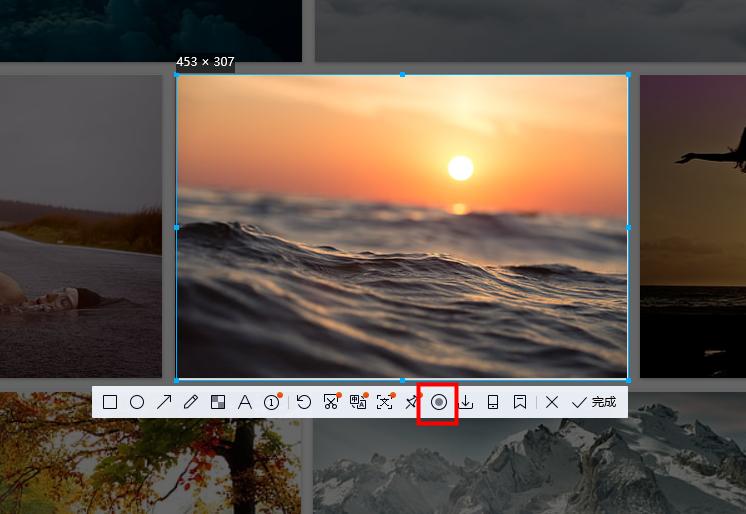Click the long screenshot scissors icon
Screen dimensions: 746x514
point(331,402)
